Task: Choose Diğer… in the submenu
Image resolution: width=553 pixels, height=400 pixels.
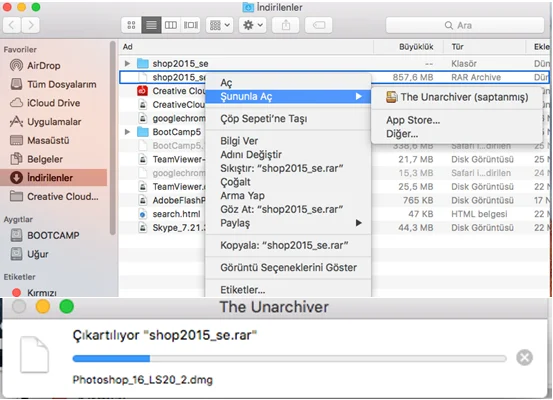Action: [457, 134]
